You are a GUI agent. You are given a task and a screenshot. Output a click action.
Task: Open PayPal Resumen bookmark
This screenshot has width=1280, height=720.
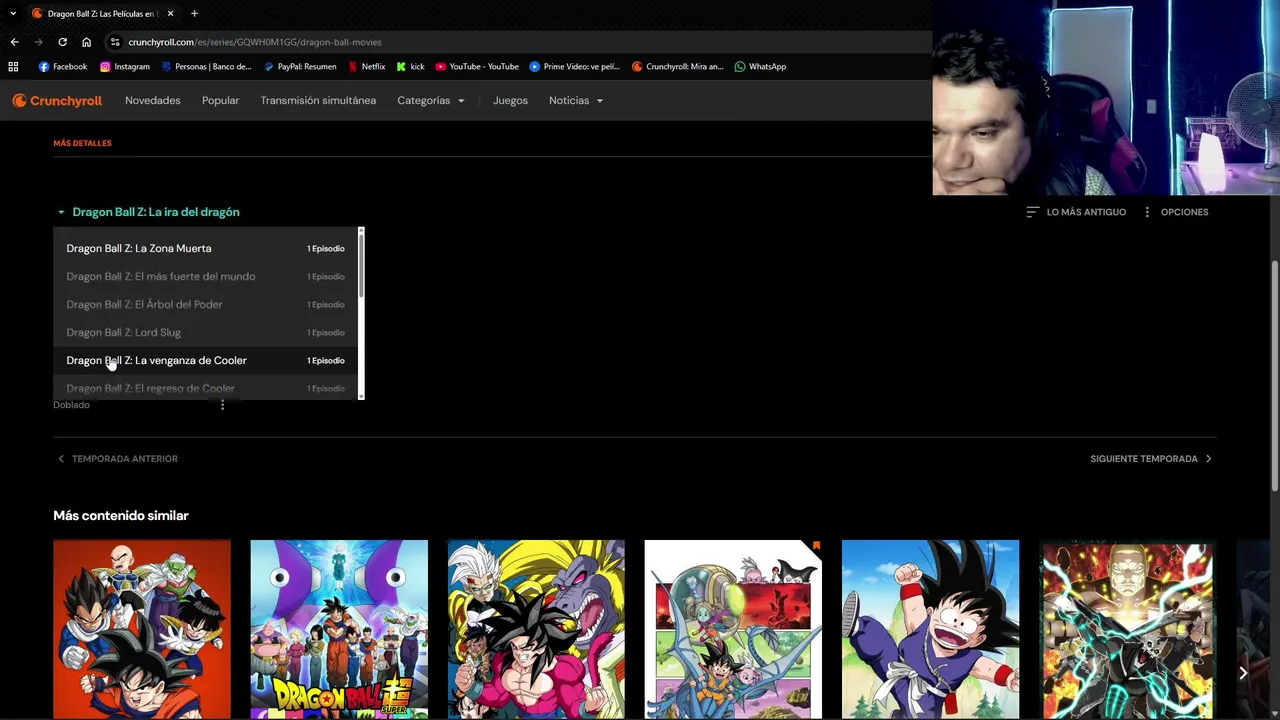pos(300,67)
